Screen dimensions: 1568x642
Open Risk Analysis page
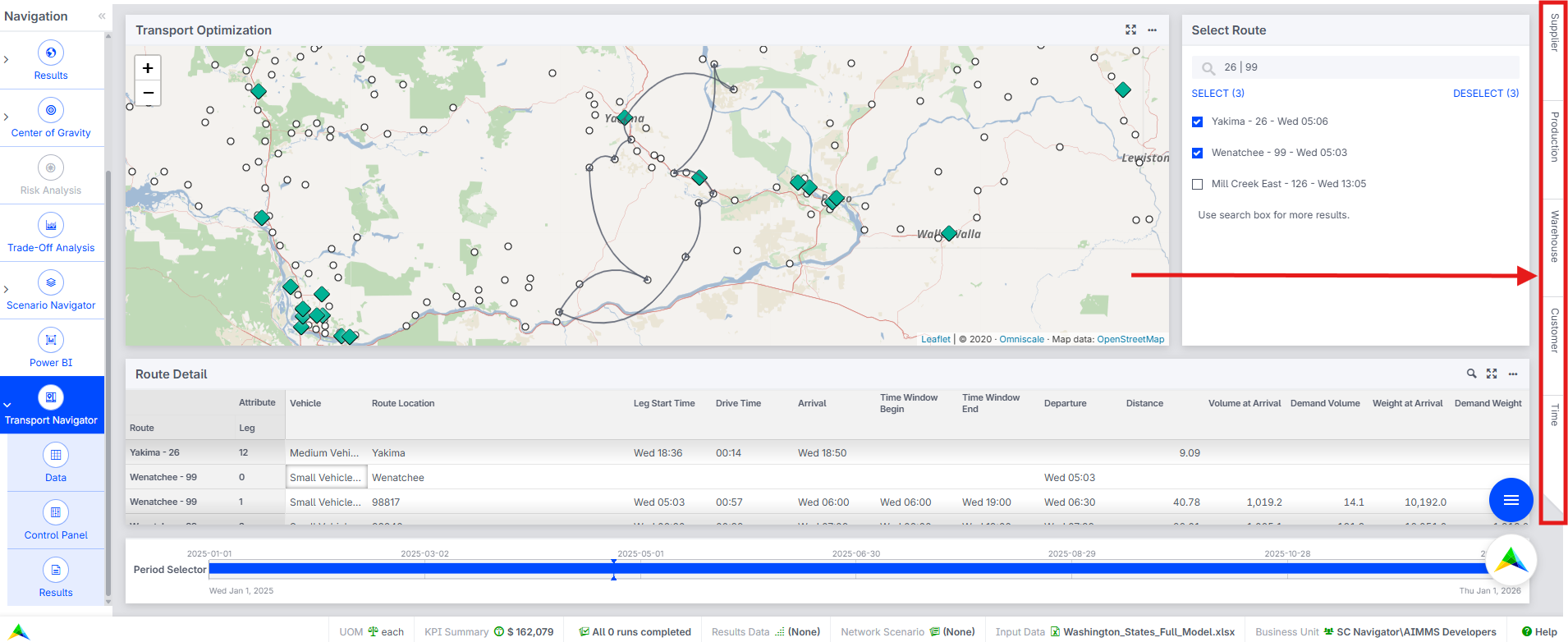pyautogui.click(x=51, y=176)
